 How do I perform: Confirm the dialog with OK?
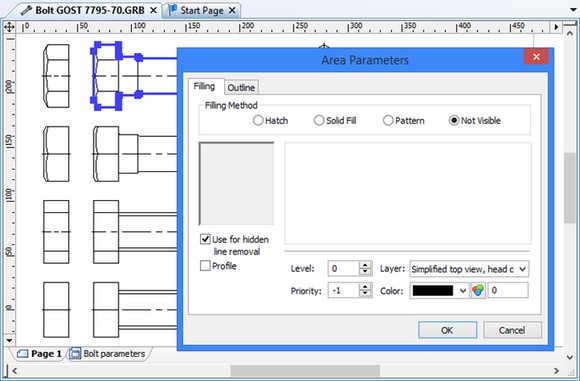point(447,330)
